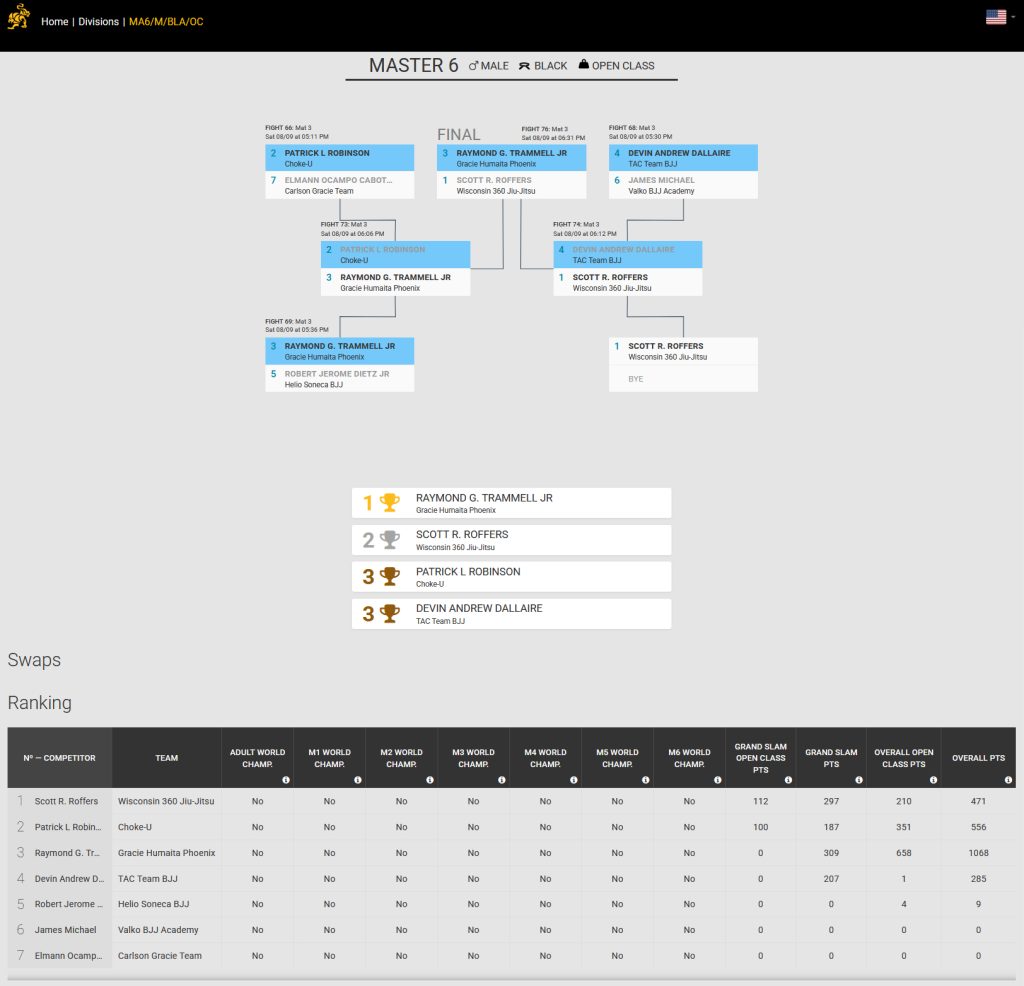Image resolution: width=1024 pixels, height=986 pixels.
Task: Click the Open Class weight icon
Action: 584,65
